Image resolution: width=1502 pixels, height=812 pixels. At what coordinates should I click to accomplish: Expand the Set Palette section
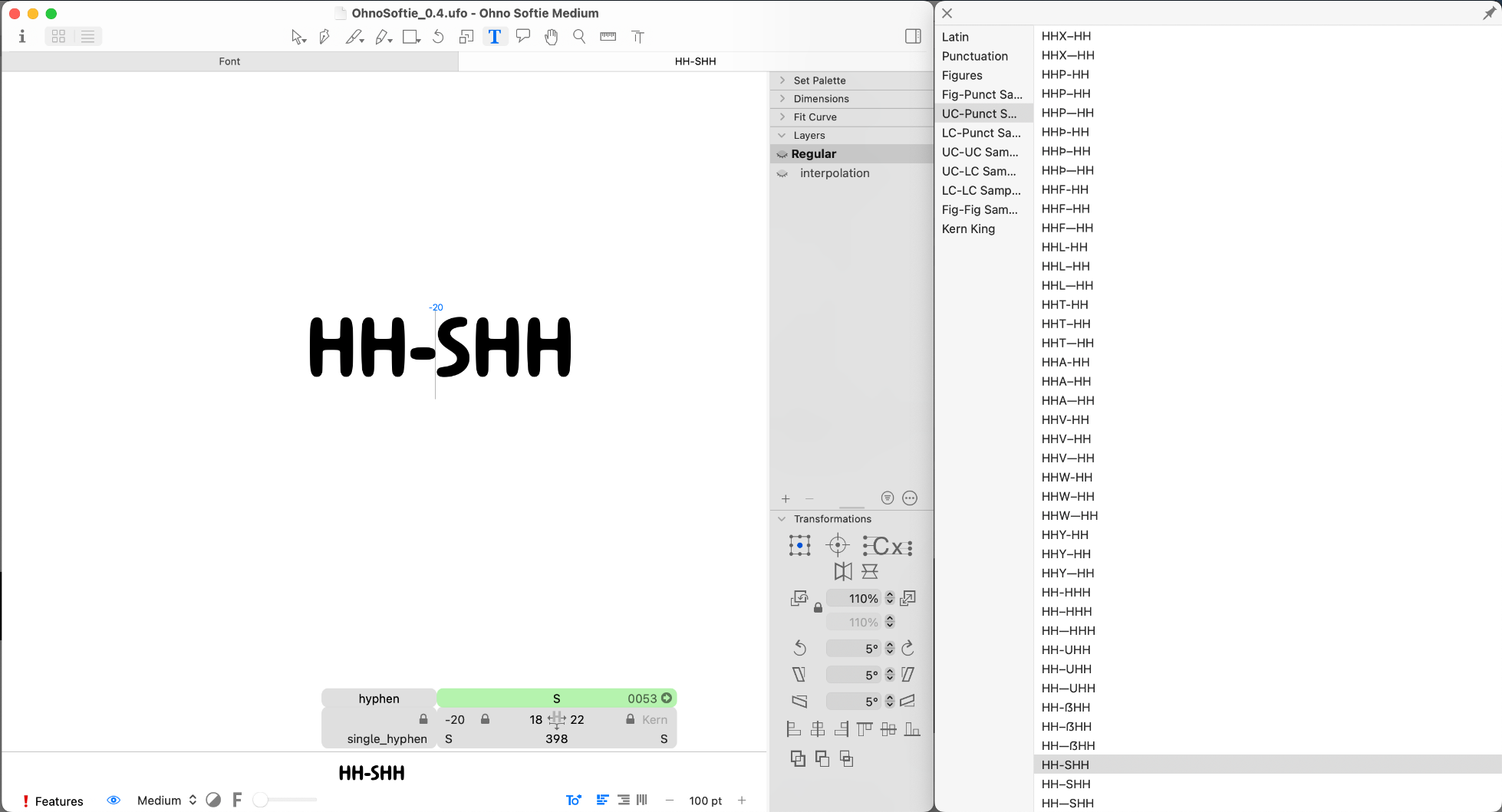(x=782, y=80)
